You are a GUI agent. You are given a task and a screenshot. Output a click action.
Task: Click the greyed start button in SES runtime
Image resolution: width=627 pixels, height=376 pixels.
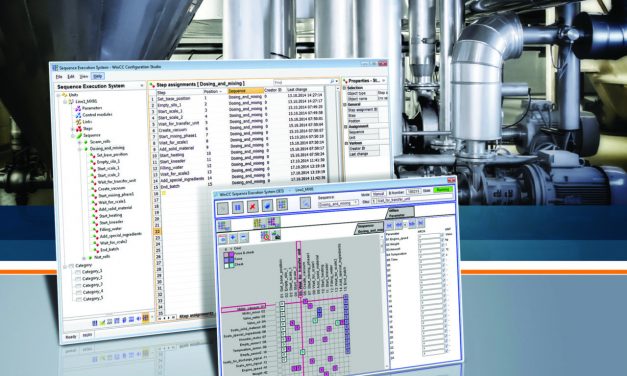tap(223, 208)
